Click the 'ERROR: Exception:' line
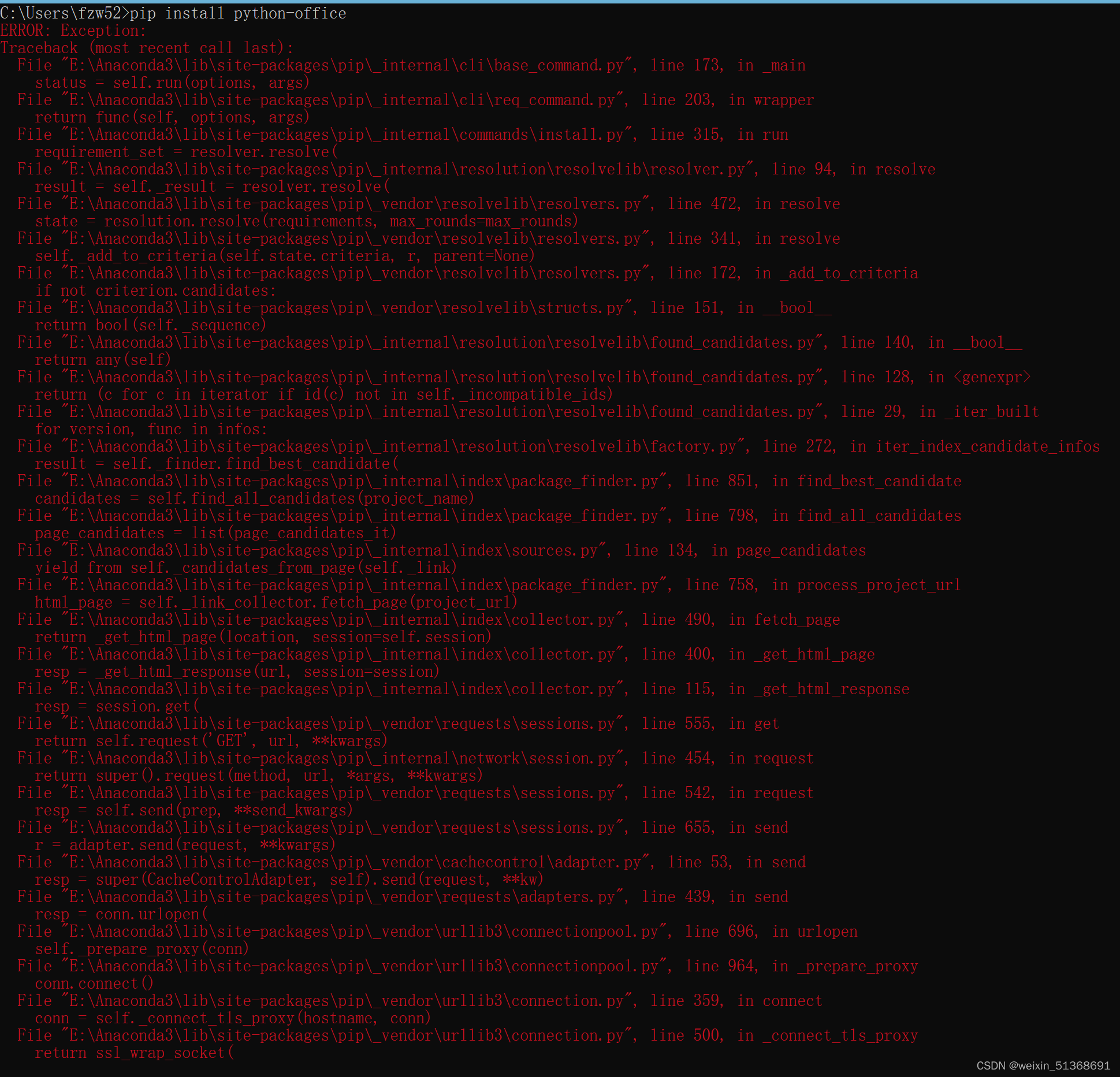1120x1077 pixels. click(73, 31)
